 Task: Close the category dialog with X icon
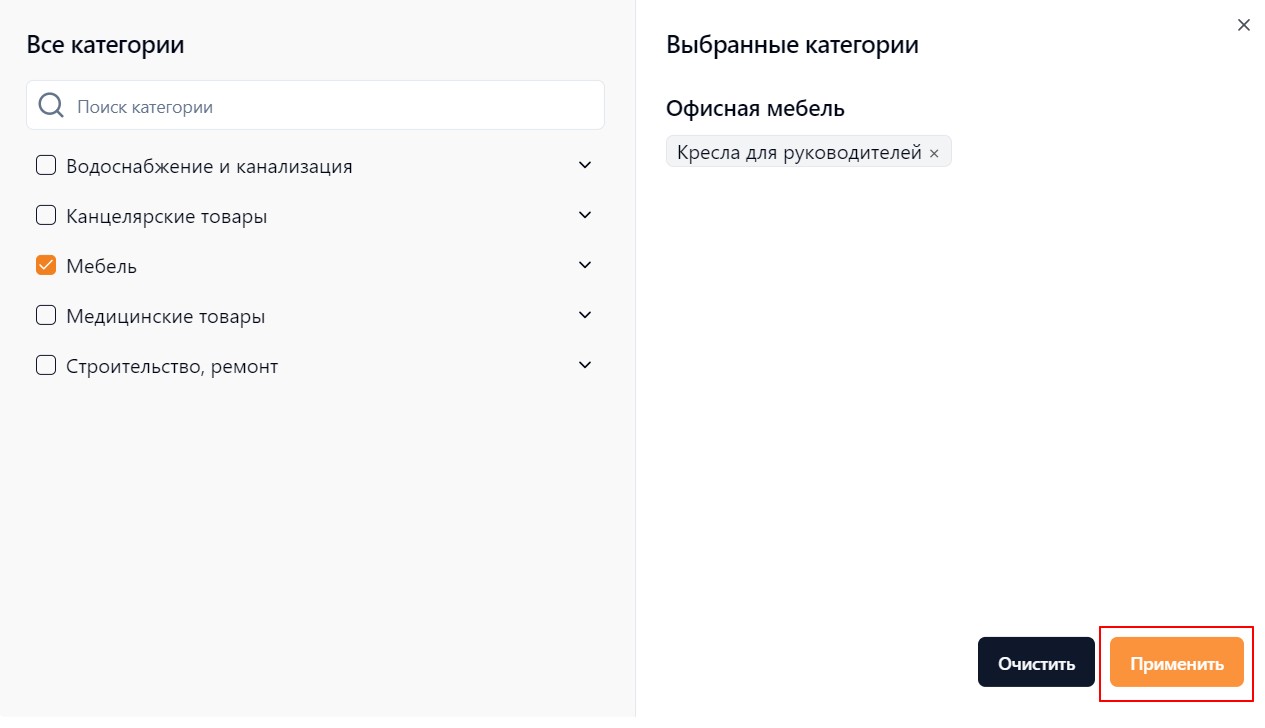tap(1244, 25)
